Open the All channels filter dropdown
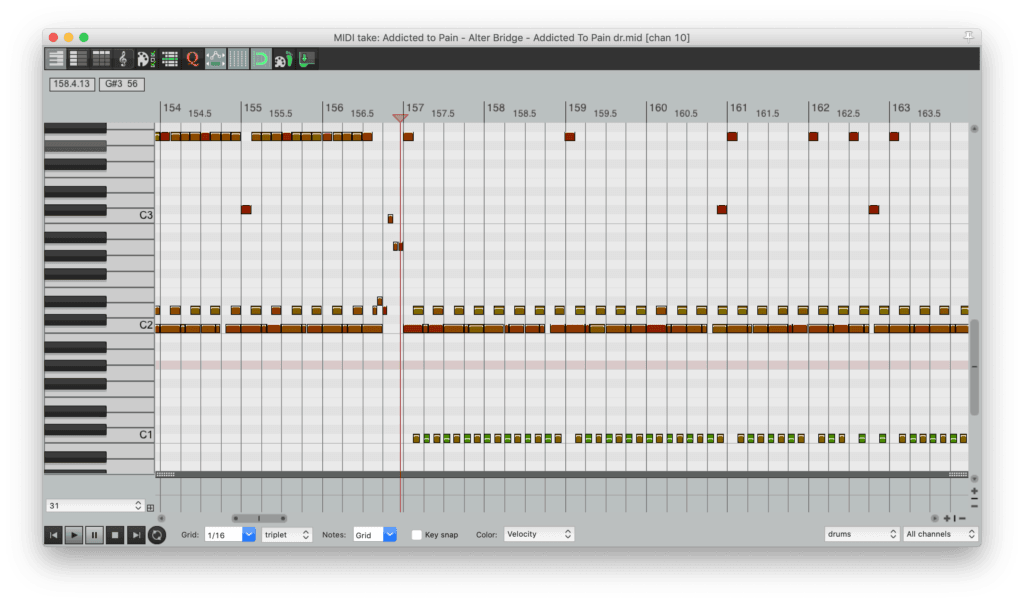Viewport: 1024px width, 603px height. [939, 535]
